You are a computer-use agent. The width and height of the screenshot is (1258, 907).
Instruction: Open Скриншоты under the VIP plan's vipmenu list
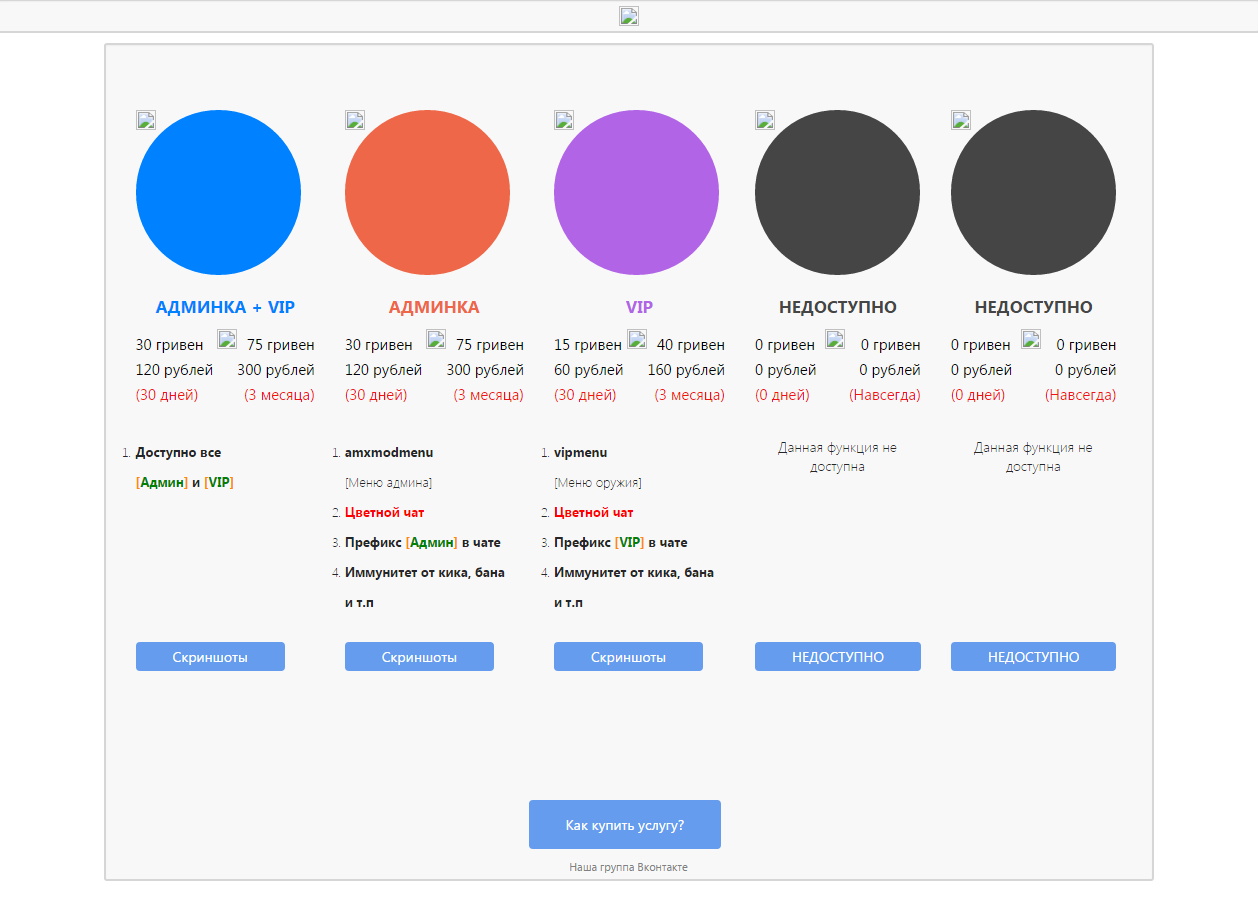628,657
